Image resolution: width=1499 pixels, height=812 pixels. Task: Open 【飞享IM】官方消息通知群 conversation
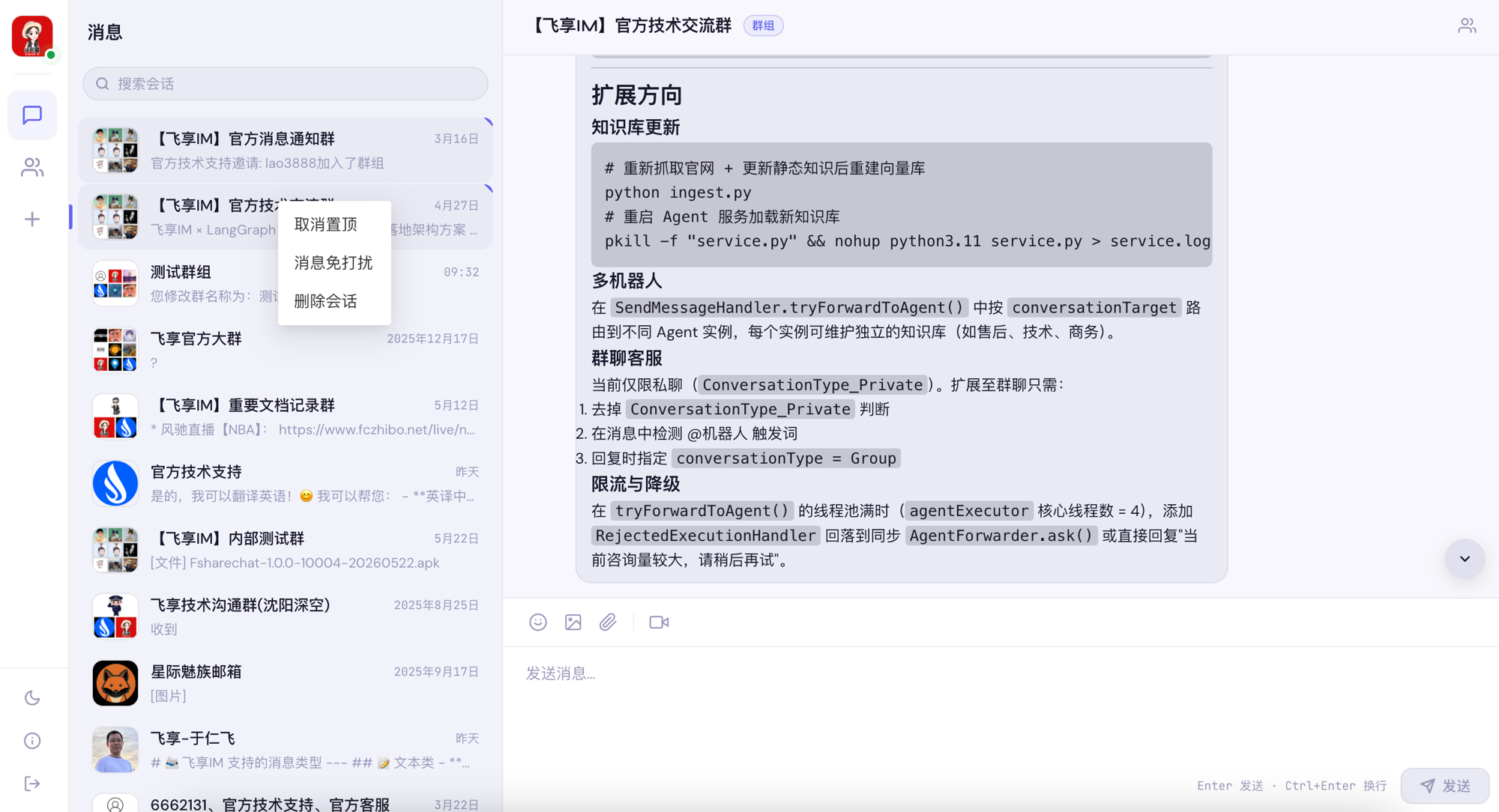[286, 151]
